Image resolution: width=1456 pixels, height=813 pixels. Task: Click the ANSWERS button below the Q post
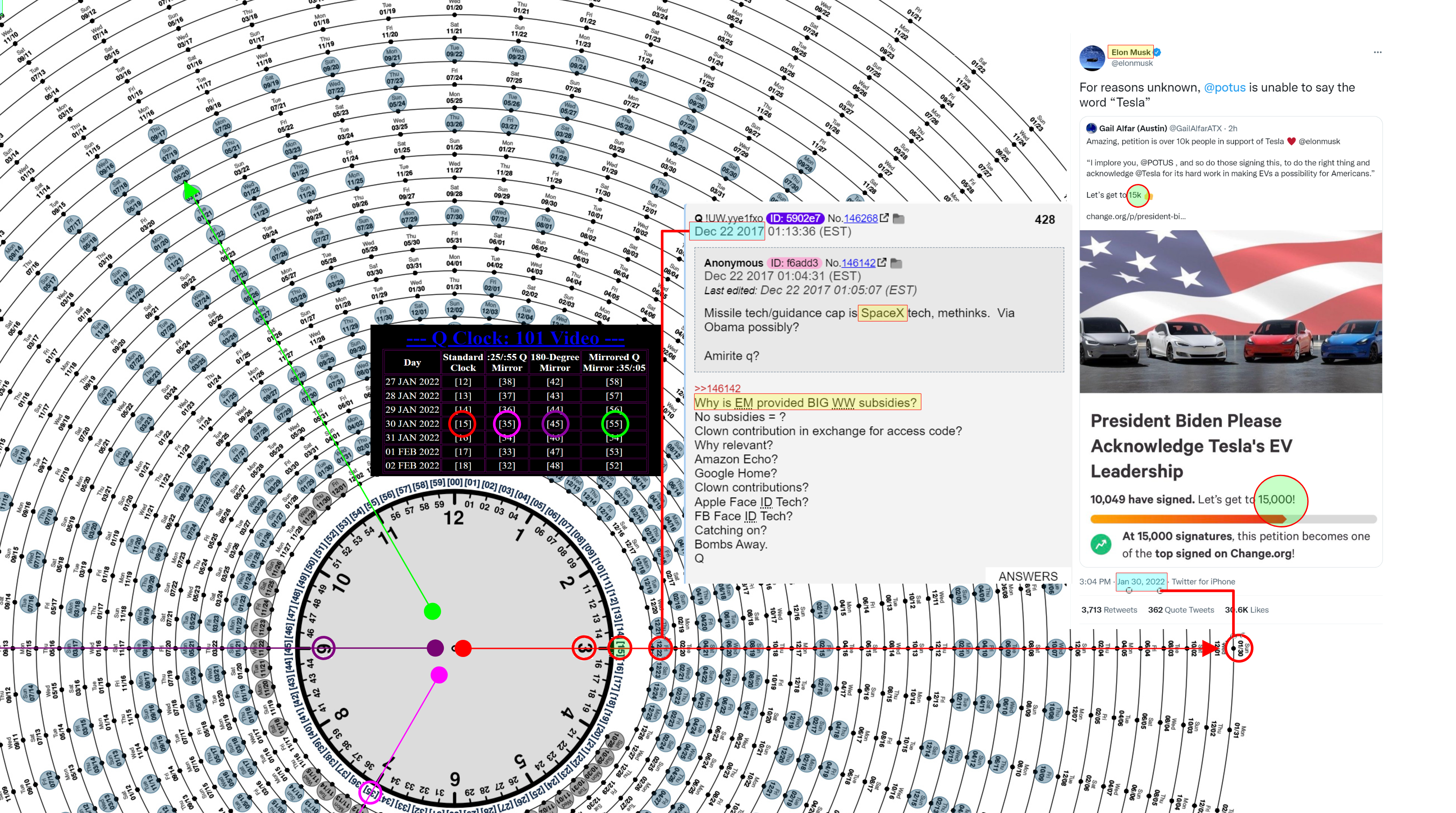click(1027, 576)
